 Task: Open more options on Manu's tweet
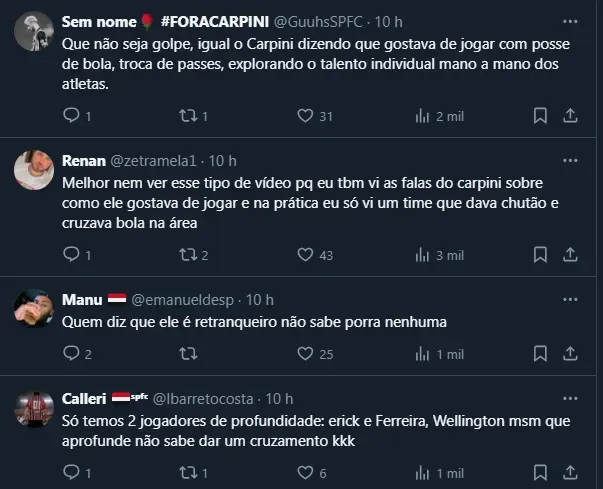pyautogui.click(x=569, y=299)
